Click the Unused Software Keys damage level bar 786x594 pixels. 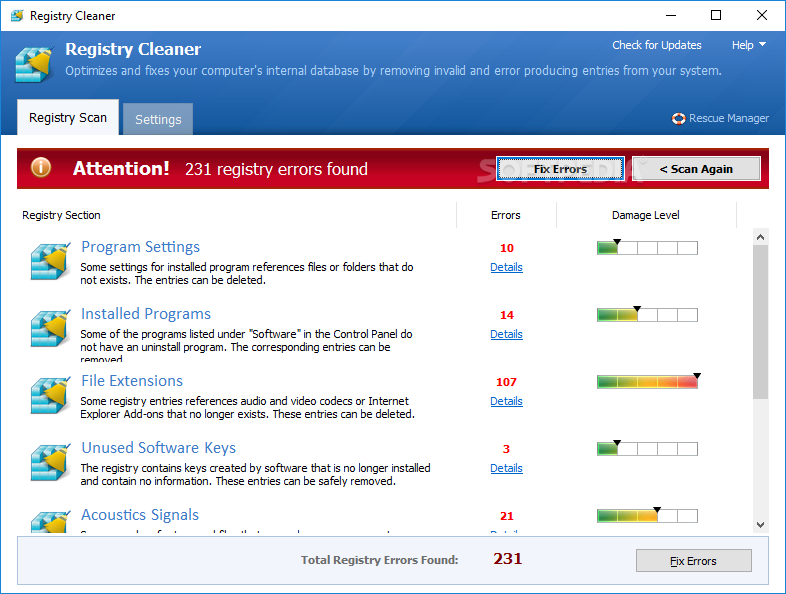coord(647,449)
